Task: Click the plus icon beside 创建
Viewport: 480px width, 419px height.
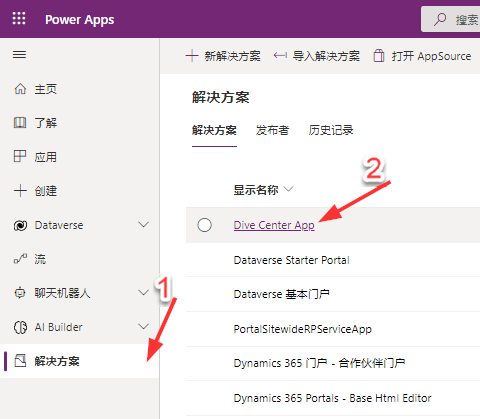Action: point(20,191)
